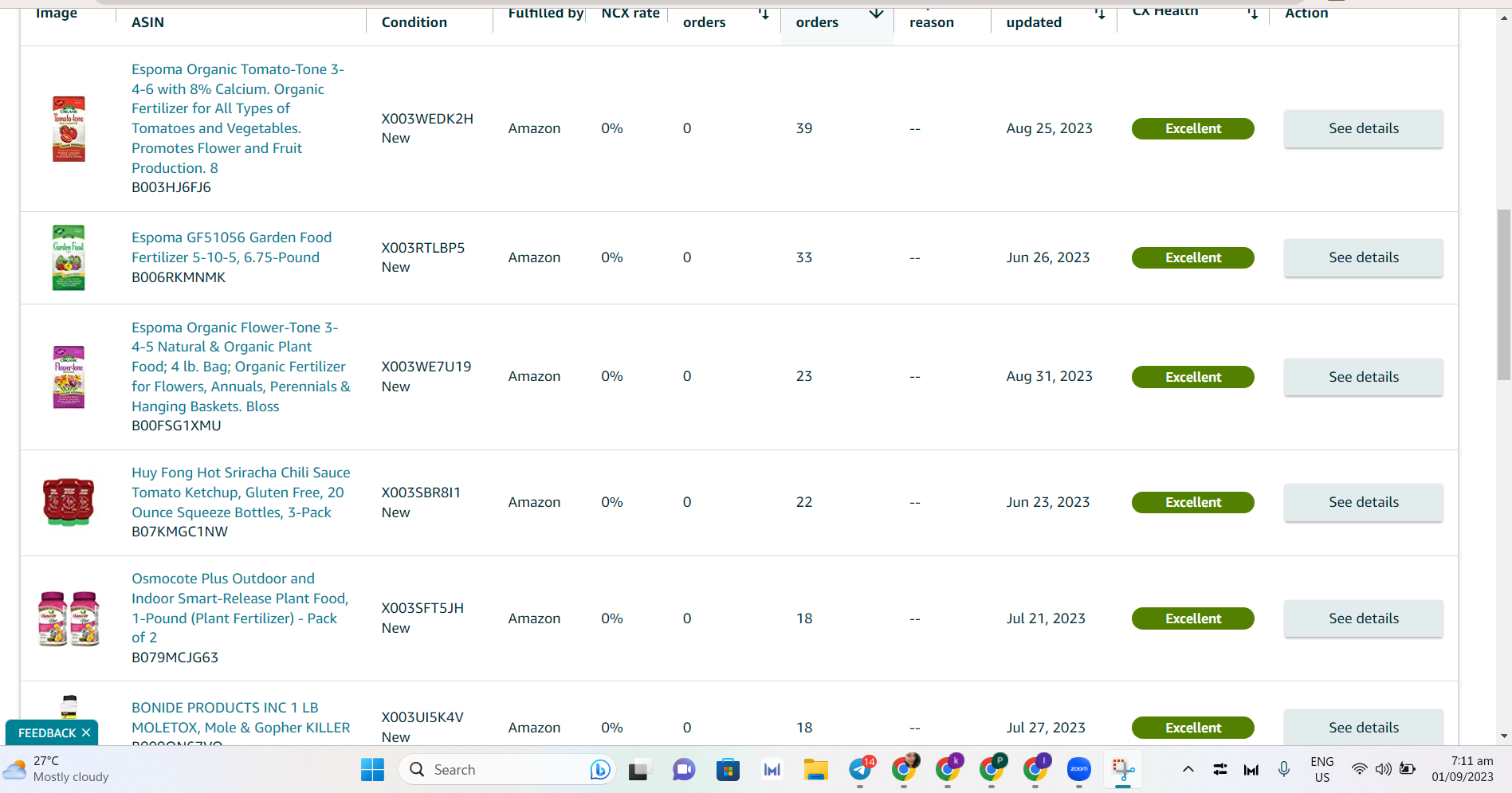See details for Huy Fong Sriracha

tap(1363, 502)
